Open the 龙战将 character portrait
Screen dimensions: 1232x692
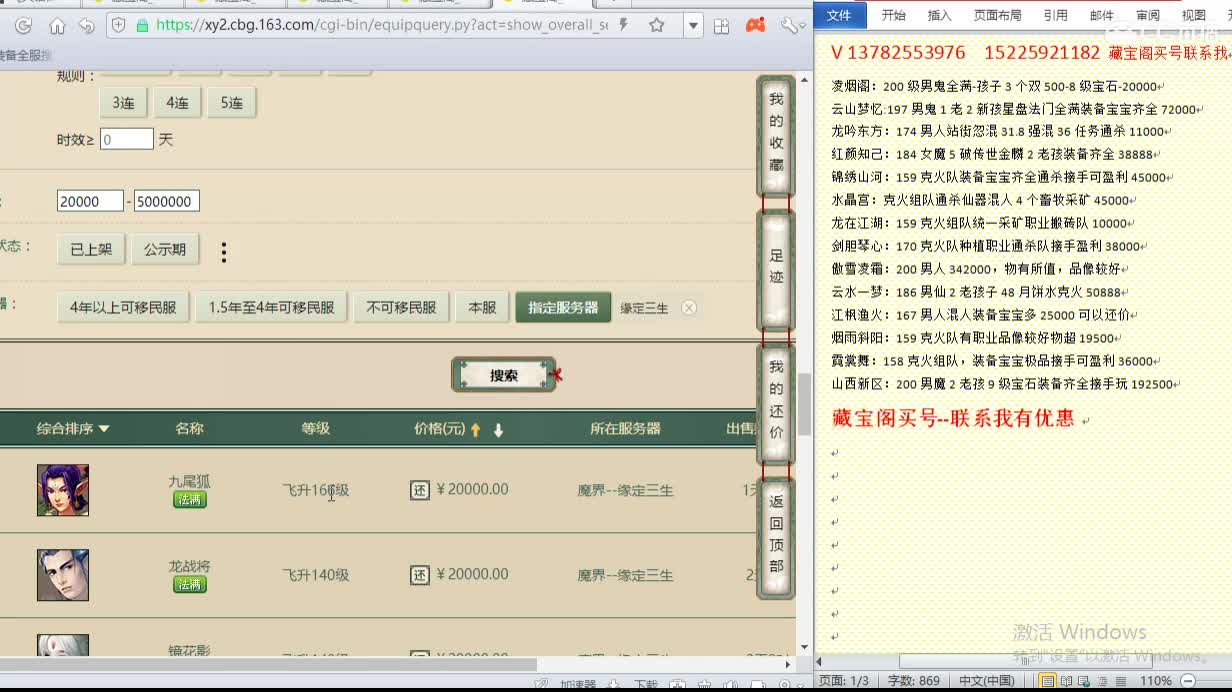(63, 575)
